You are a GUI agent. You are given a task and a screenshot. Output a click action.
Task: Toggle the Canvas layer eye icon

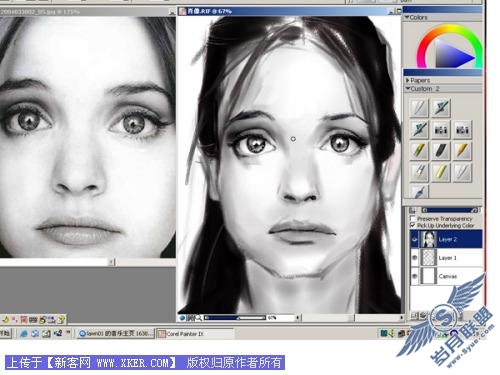tap(415, 276)
